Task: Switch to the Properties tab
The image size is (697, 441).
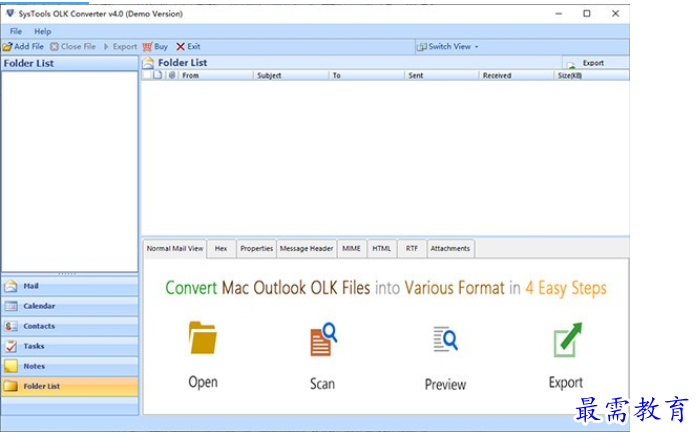Action: click(x=256, y=249)
